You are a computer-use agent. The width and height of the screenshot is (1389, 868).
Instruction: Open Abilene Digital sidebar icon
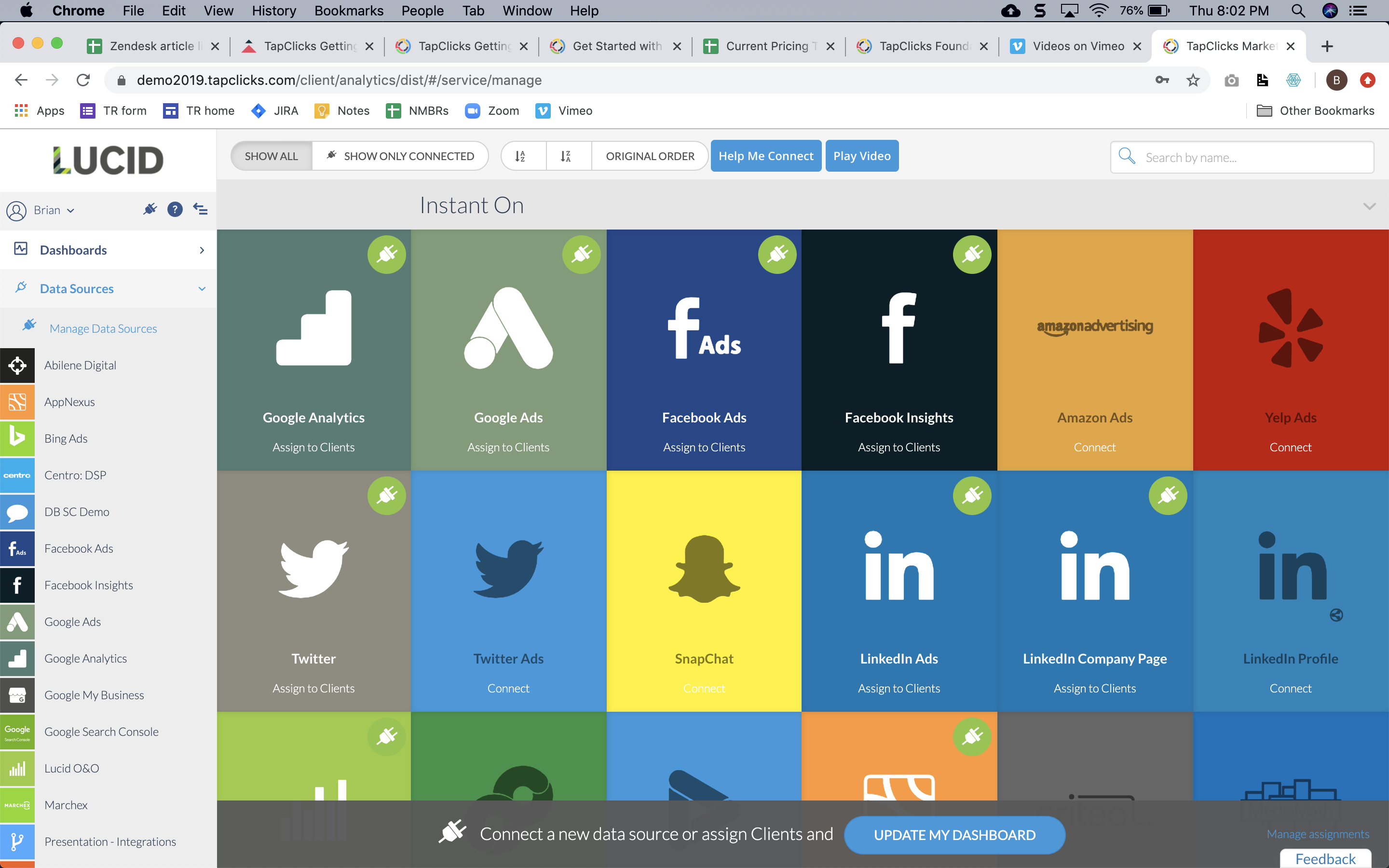(17, 365)
